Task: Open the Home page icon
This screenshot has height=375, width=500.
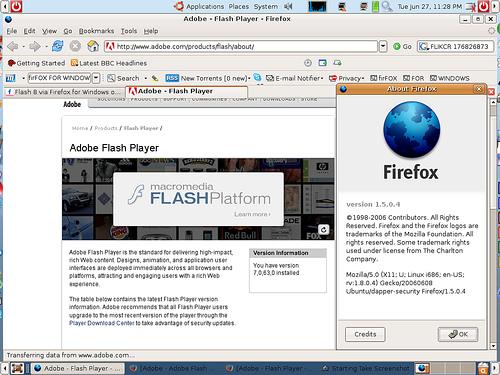Action: pos(93,46)
